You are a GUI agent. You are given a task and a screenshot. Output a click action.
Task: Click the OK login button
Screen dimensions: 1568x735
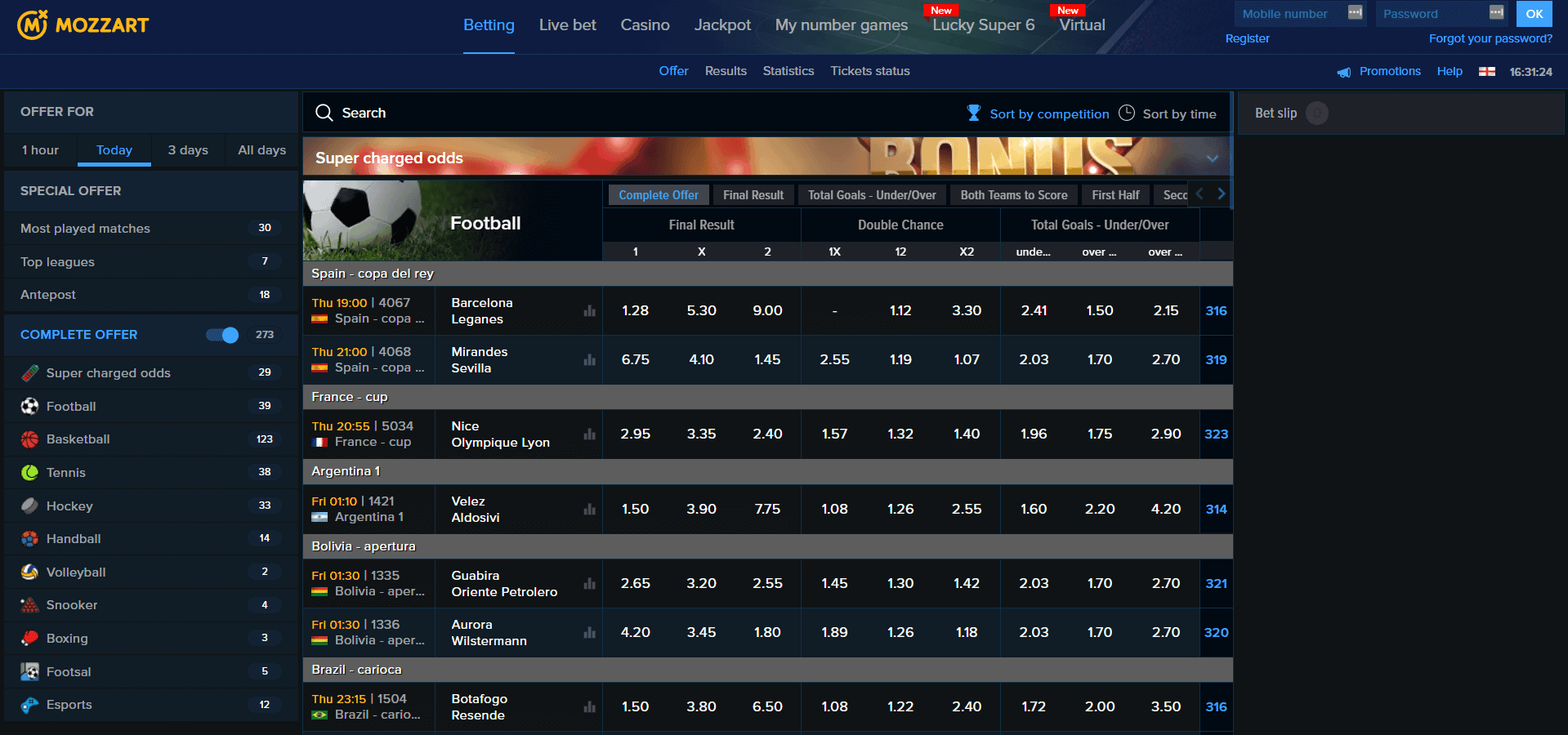pyautogui.click(x=1534, y=14)
